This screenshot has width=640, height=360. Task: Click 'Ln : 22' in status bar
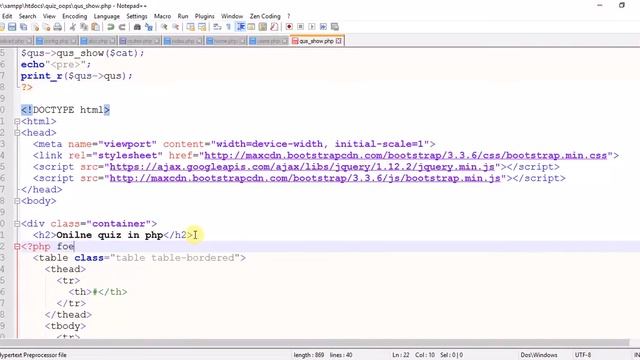(x=401, y=355)
